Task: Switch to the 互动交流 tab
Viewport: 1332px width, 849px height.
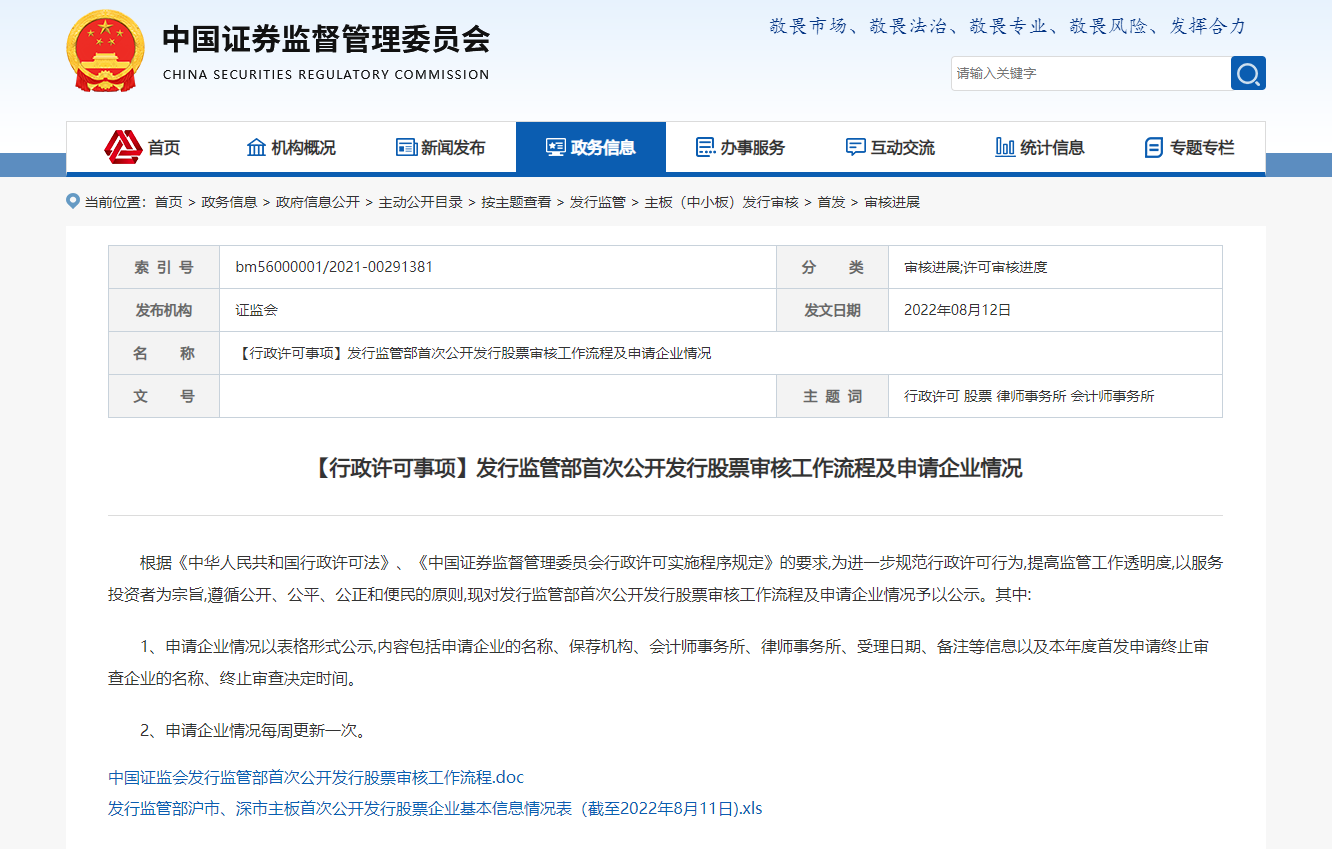Action: tap(891, 147)
